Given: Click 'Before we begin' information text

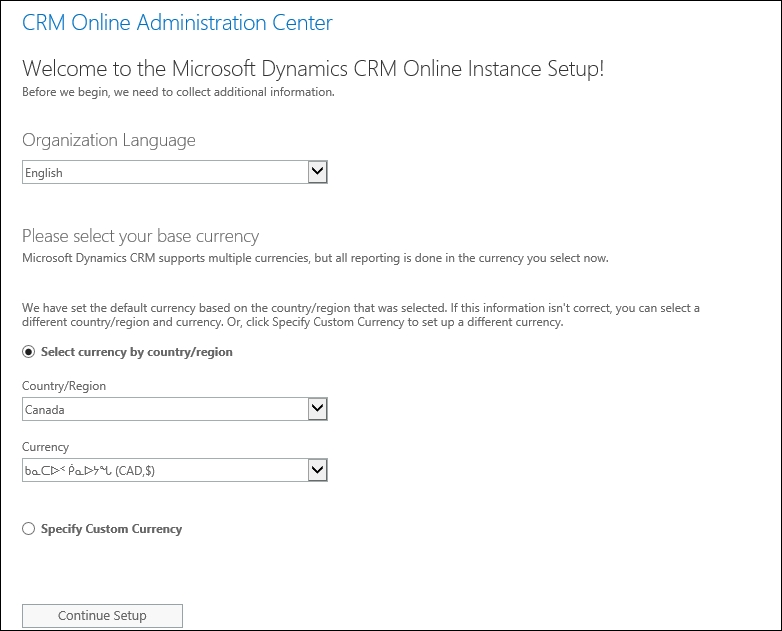Looking at the screenshot, I should pos(178,92).
